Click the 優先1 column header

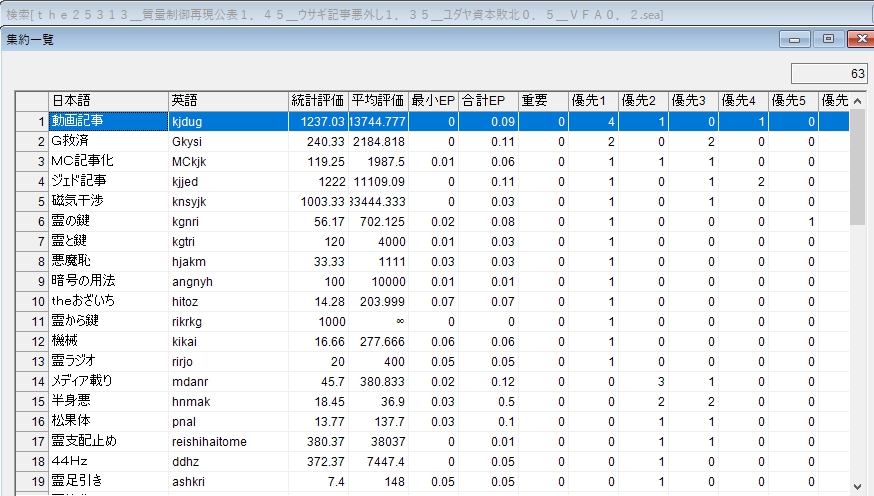(593, 100)
